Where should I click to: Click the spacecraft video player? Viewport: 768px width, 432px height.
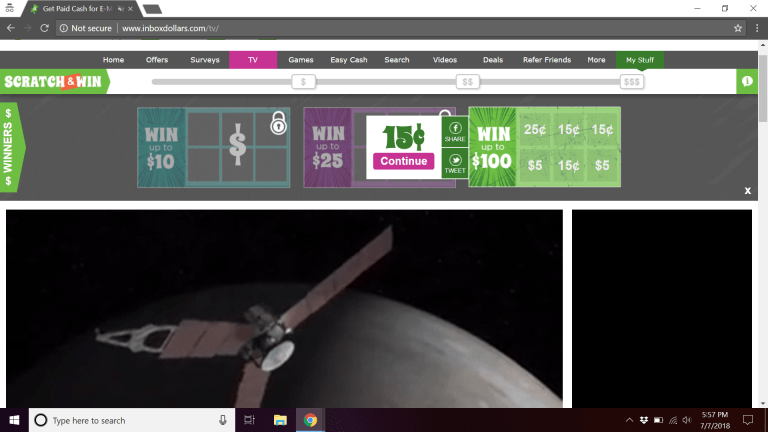click(x=284, y=309)
